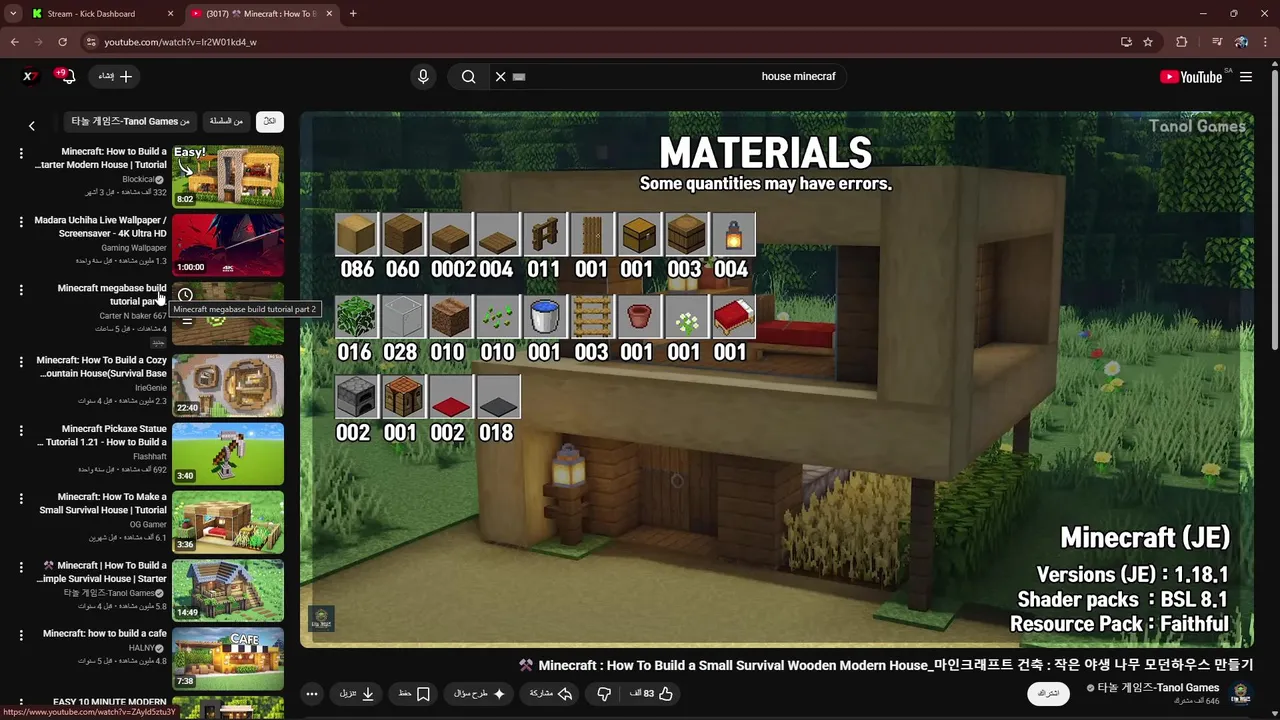Open the tab search dropdown arrow
Viewport: 1280px width, 720px height.
(12, 14)
